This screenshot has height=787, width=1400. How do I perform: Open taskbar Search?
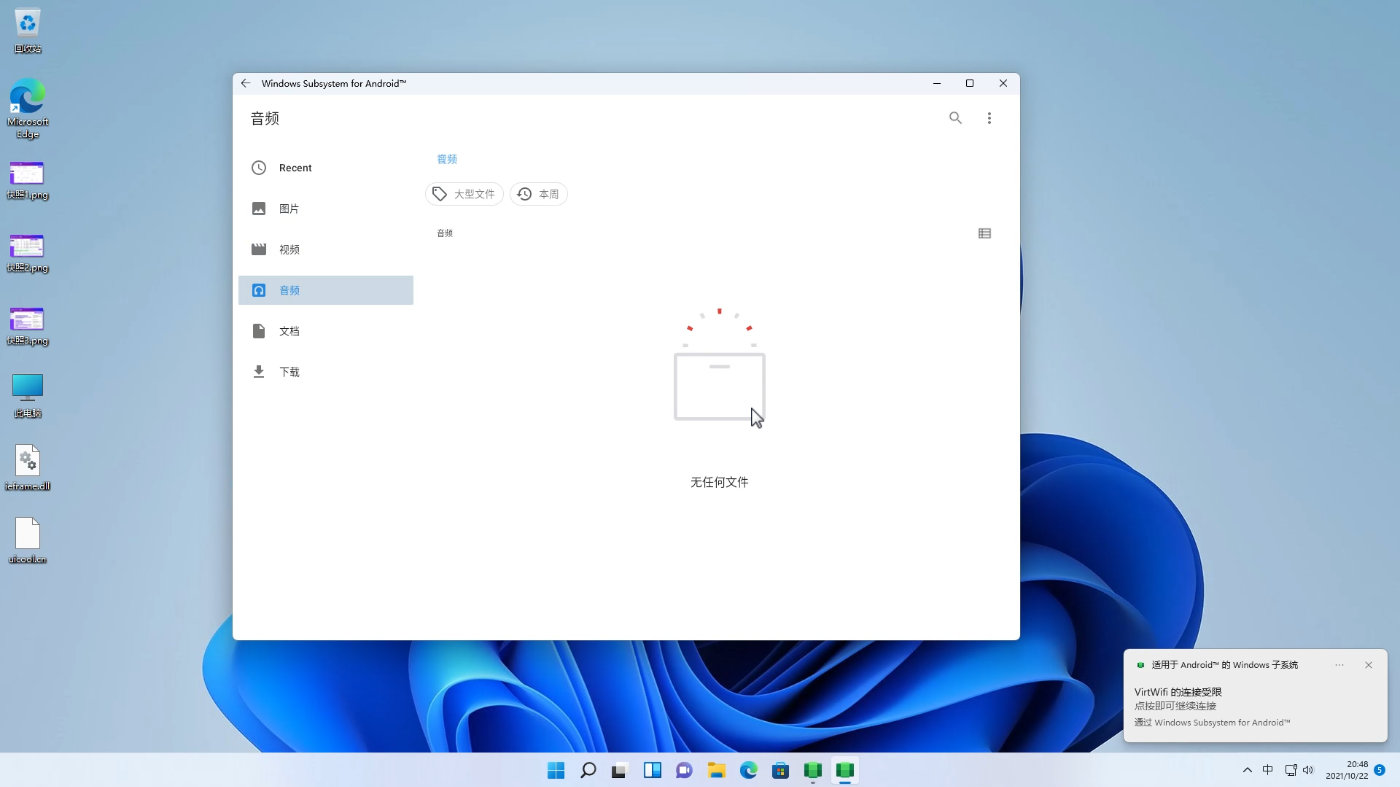point(588,770)
